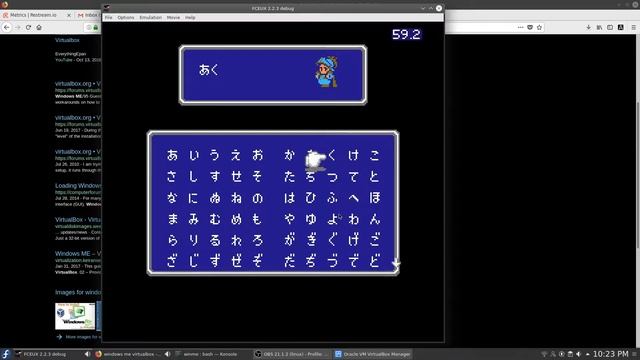The image size is (640, 360).
Task: Open the Windows ME – V search result
Action: (78, 253)
